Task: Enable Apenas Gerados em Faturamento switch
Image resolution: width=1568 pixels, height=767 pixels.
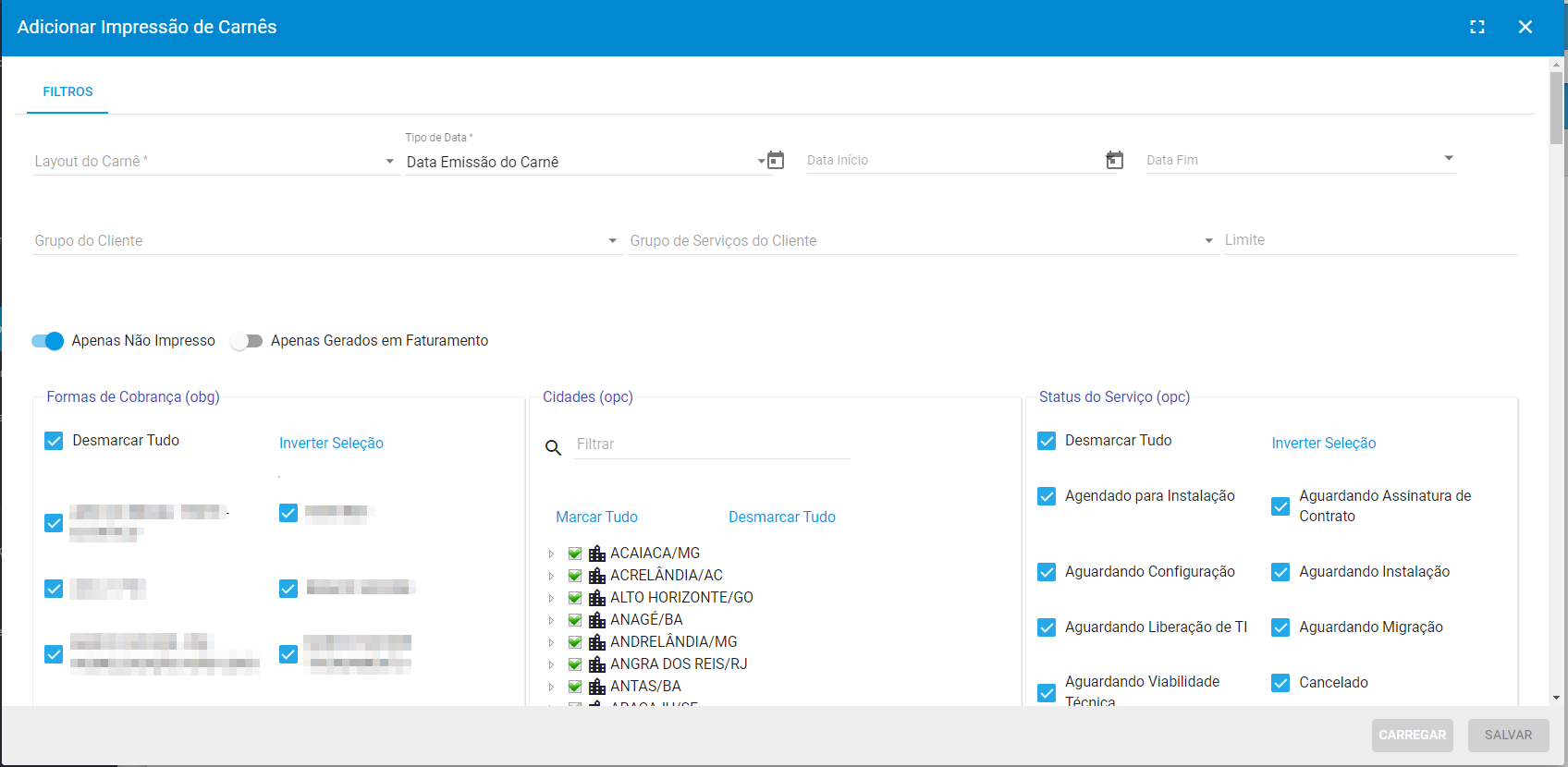Action: click(247, 341)
